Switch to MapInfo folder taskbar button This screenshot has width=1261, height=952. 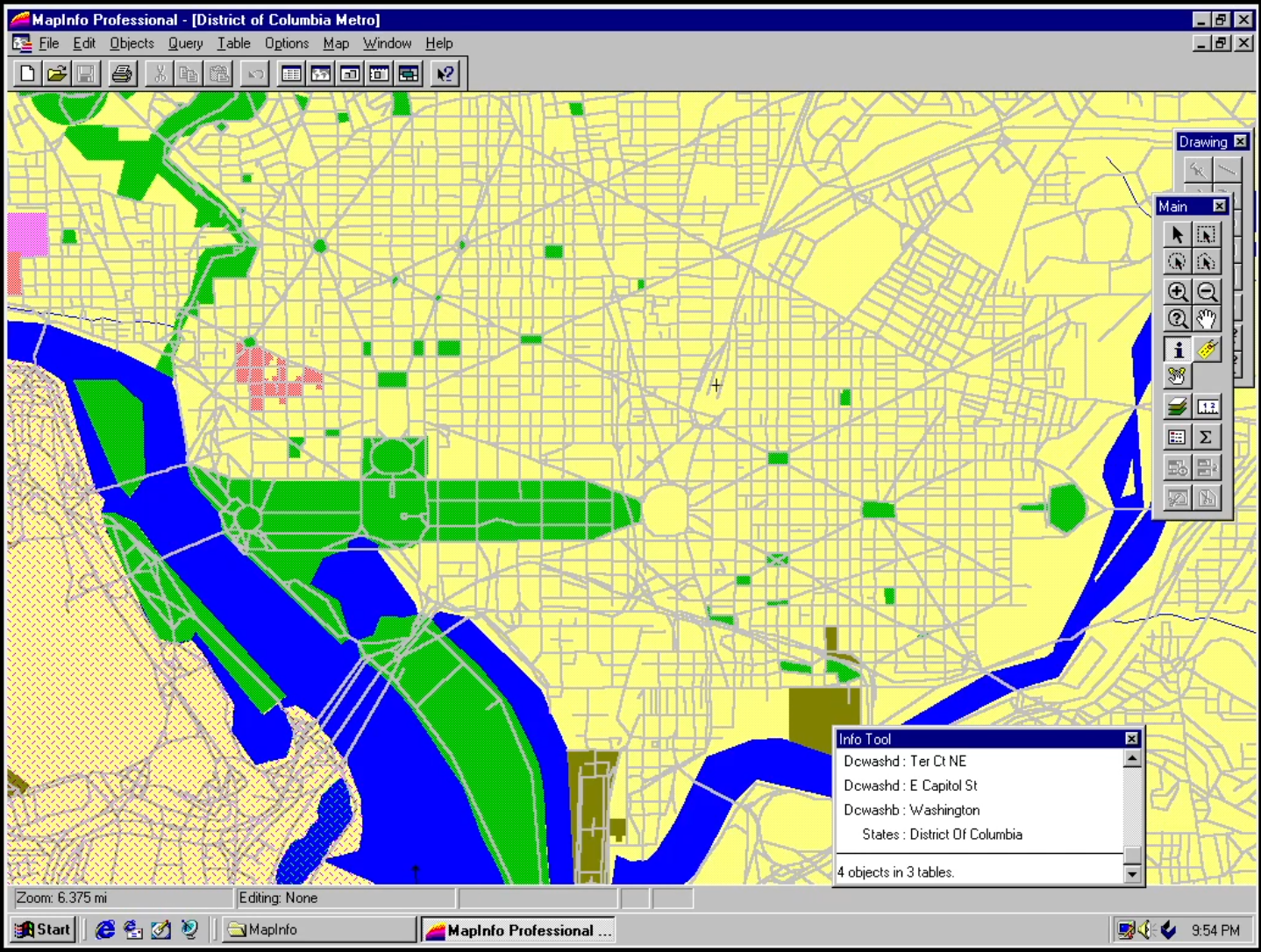[317, 930]
